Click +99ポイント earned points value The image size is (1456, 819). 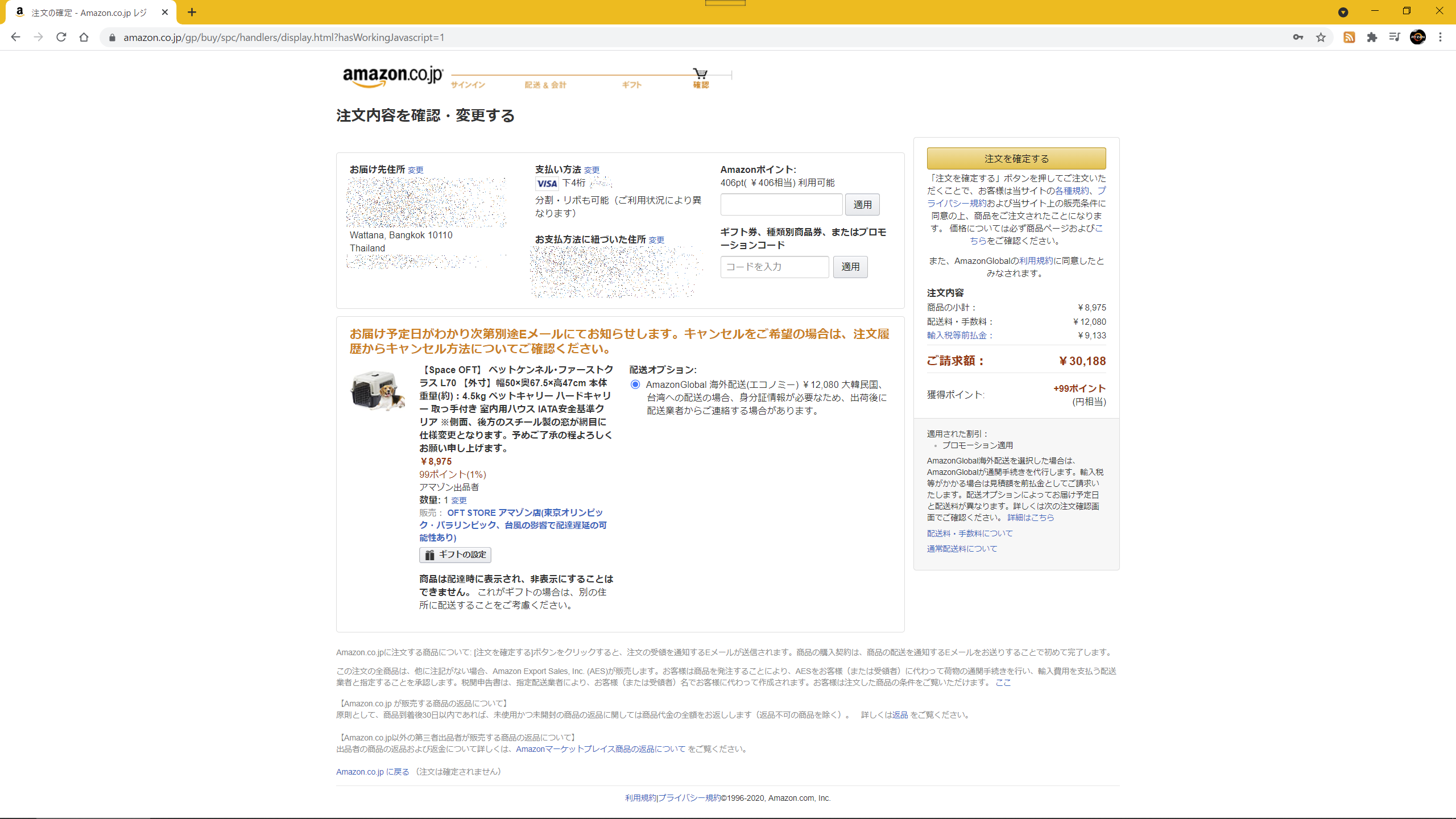(x=1079, y=388)
